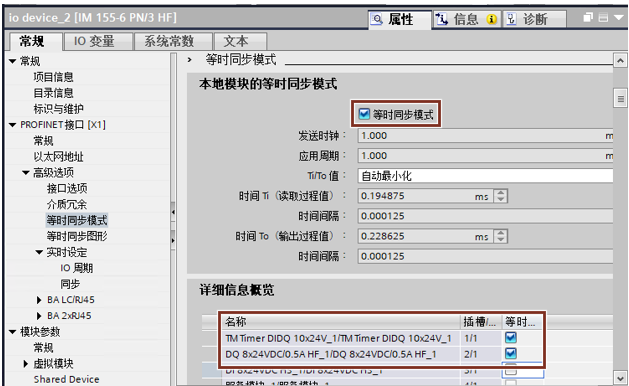629x386 pixels.
Task: Open the Ti/To 值 dropdown 自动最小化
Action: (485, 176)
